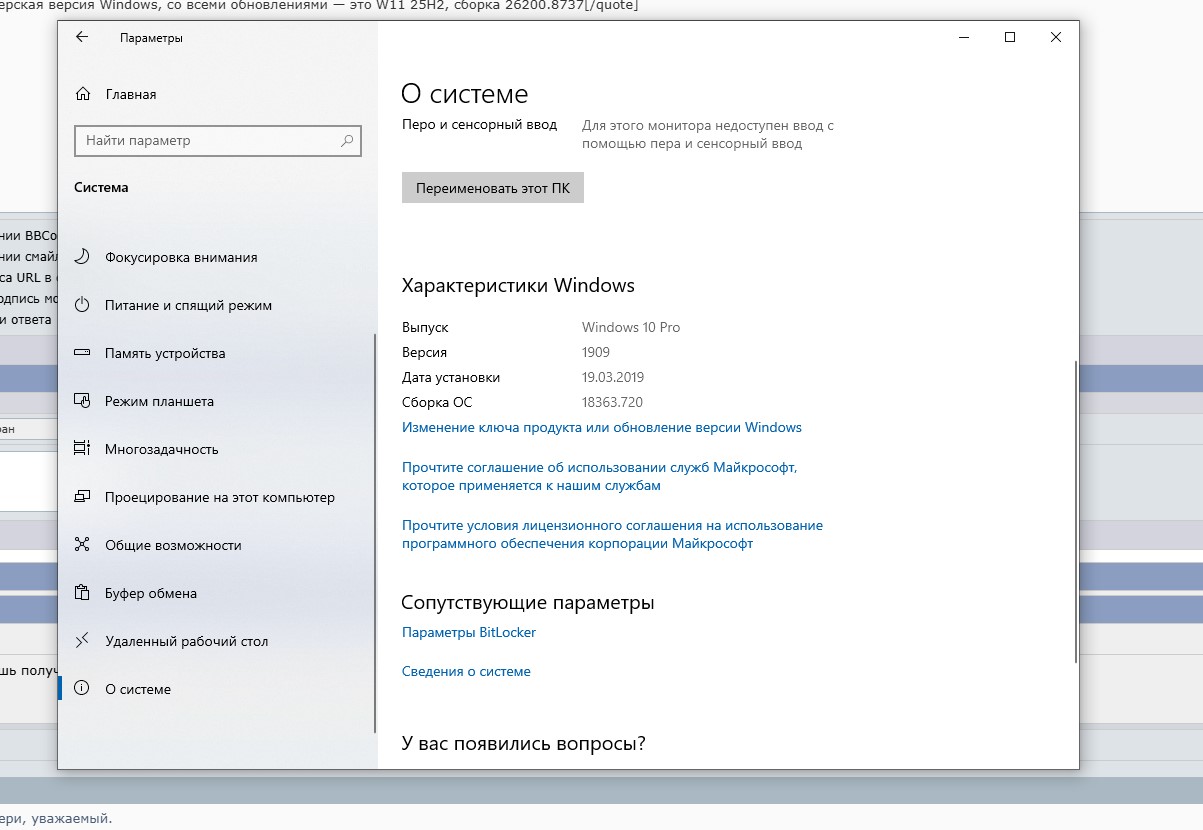This screenshot has width=1203, height=830.
Task: Select version value 1909
Action: (596, 352)
